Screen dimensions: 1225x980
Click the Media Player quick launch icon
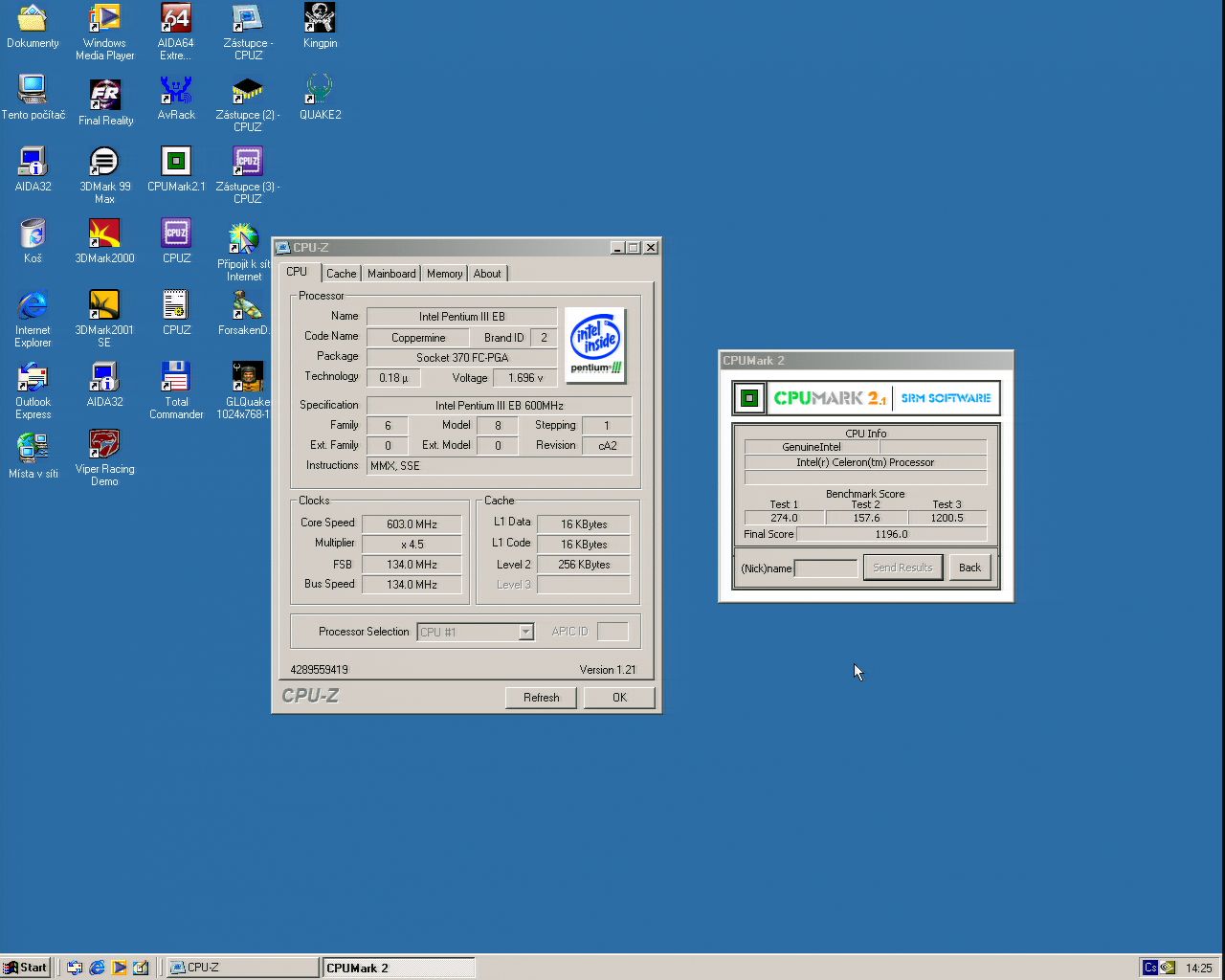[x=119, y=968]
